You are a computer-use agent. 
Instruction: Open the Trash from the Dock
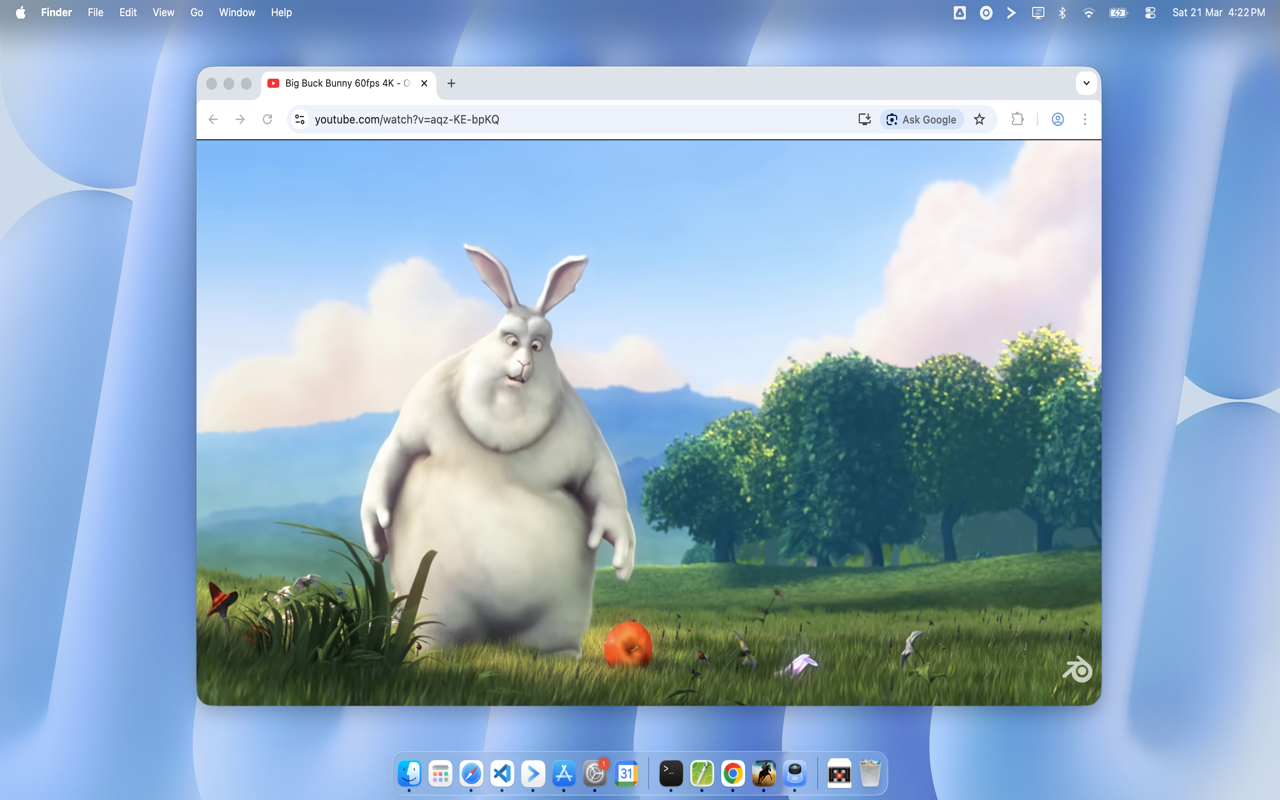click(870, 773)
